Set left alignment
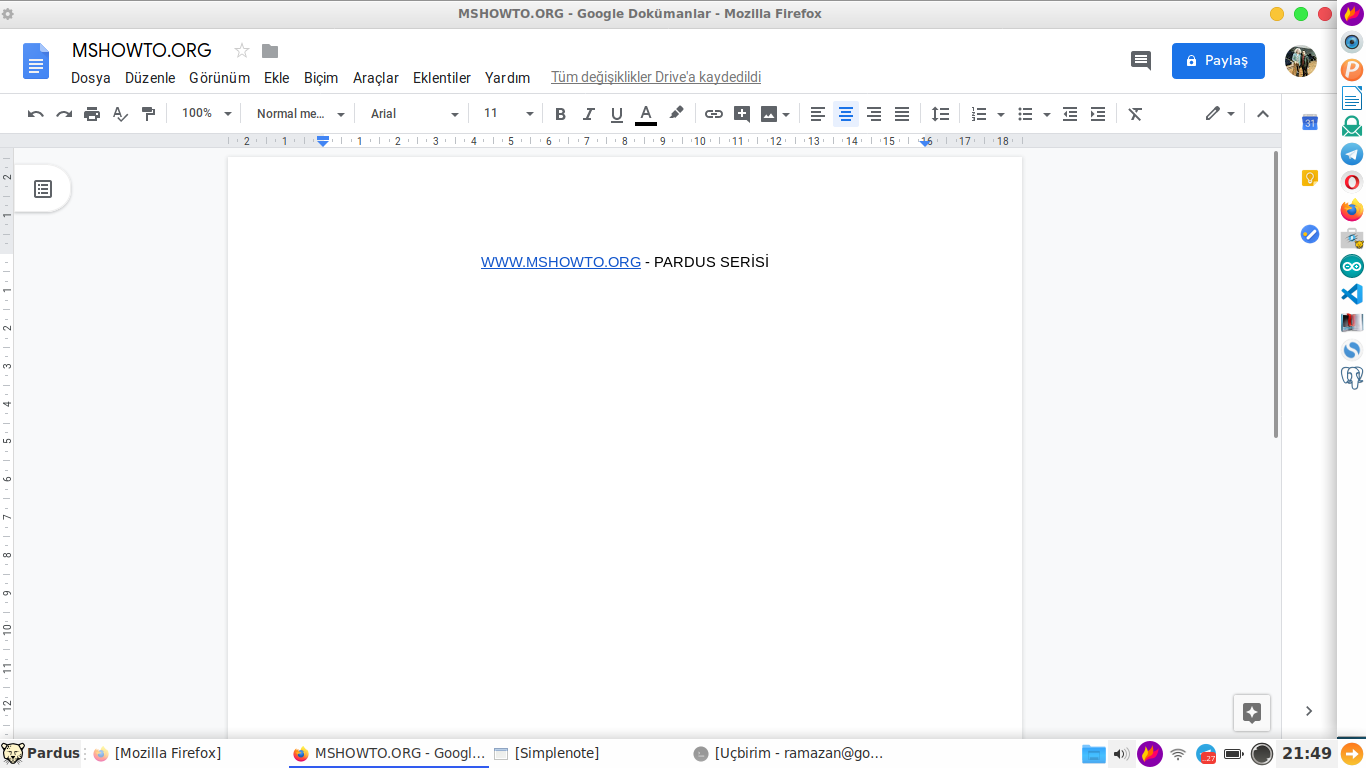Viewport: 1366px width, 768px height. (818, 114)
